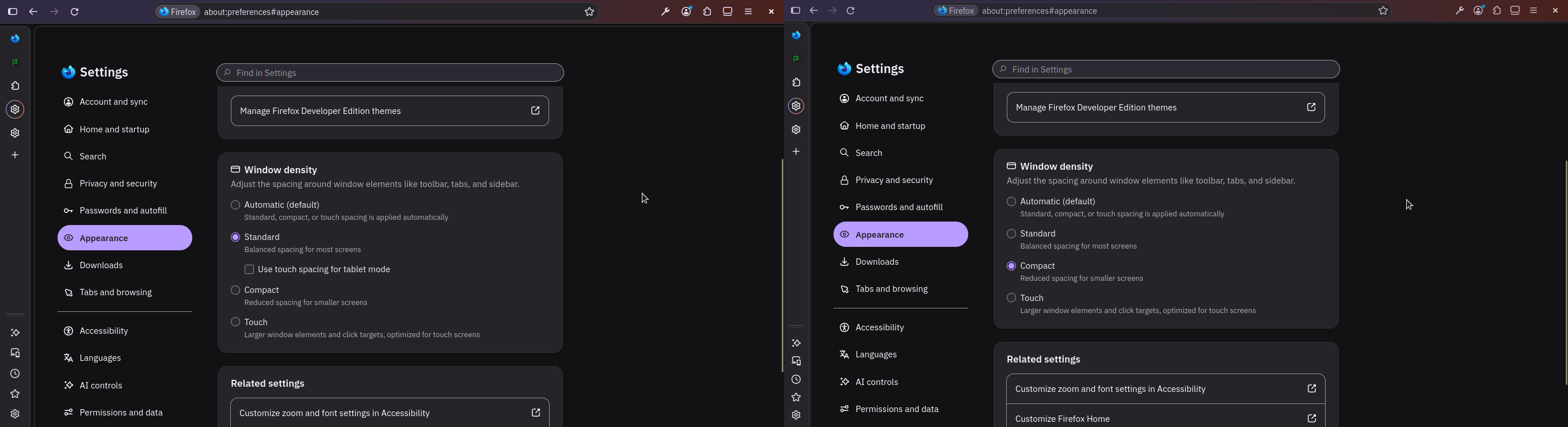Click the Firefox identity badge in left address bar
The image size is (1568, 427).
coord(178,12)
